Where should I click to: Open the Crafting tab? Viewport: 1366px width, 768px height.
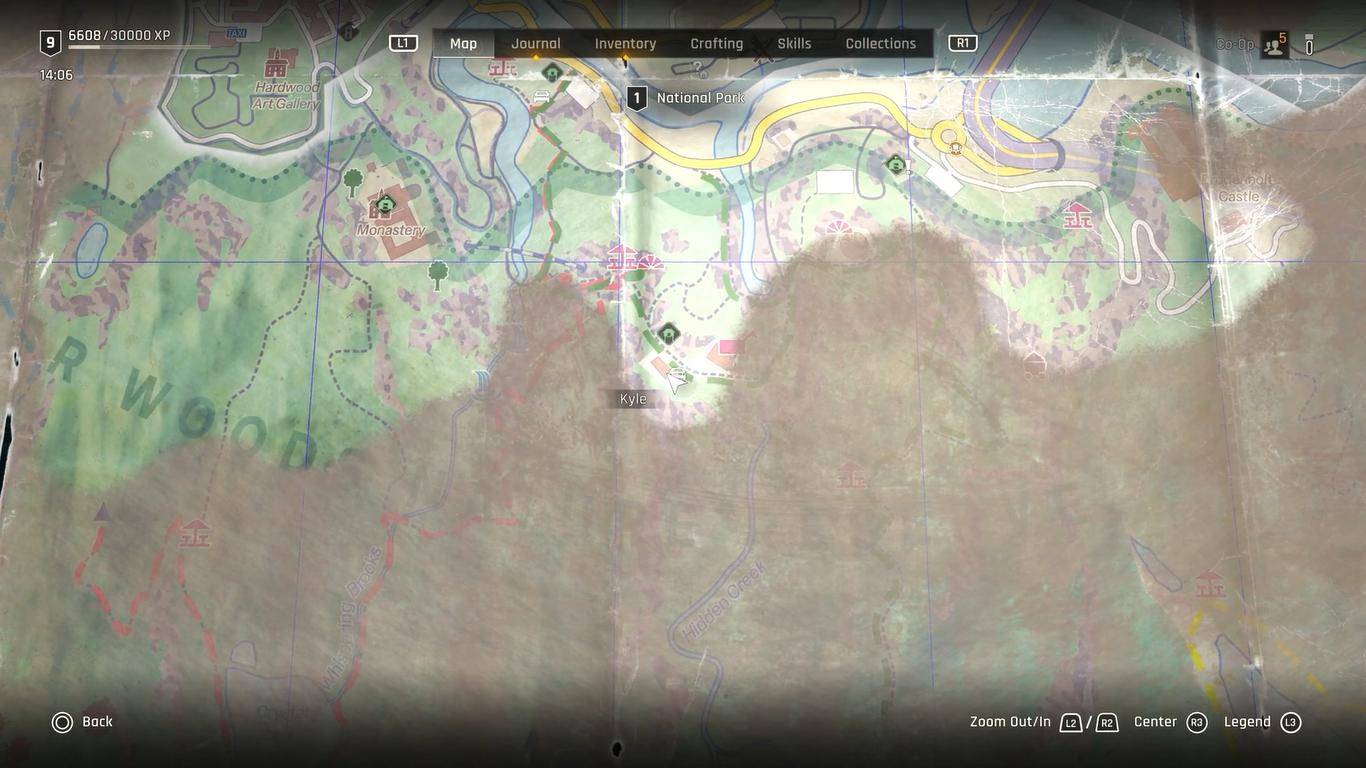coord(717,44)
